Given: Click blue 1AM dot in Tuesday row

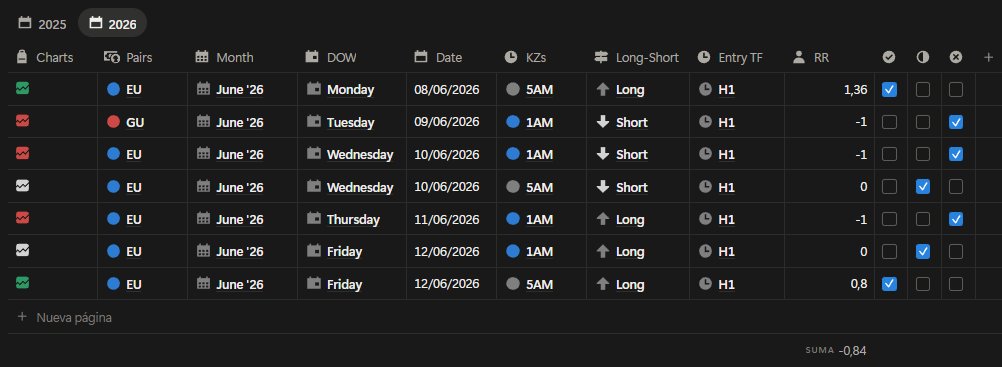Looking at the screenshot, I should 513,121.
